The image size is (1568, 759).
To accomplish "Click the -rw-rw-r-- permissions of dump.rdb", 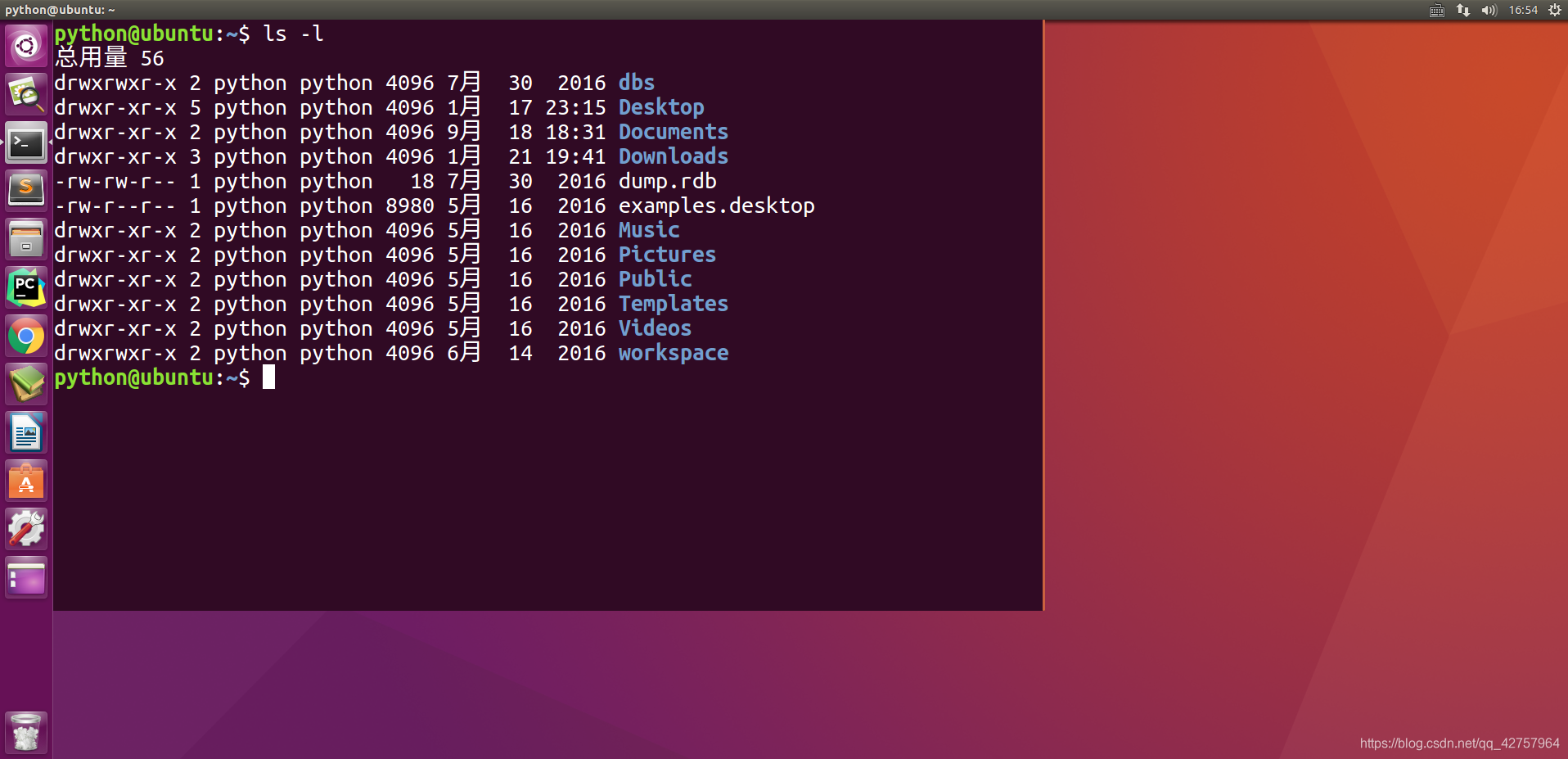I will pyautogui.click(x=115, y=181).
